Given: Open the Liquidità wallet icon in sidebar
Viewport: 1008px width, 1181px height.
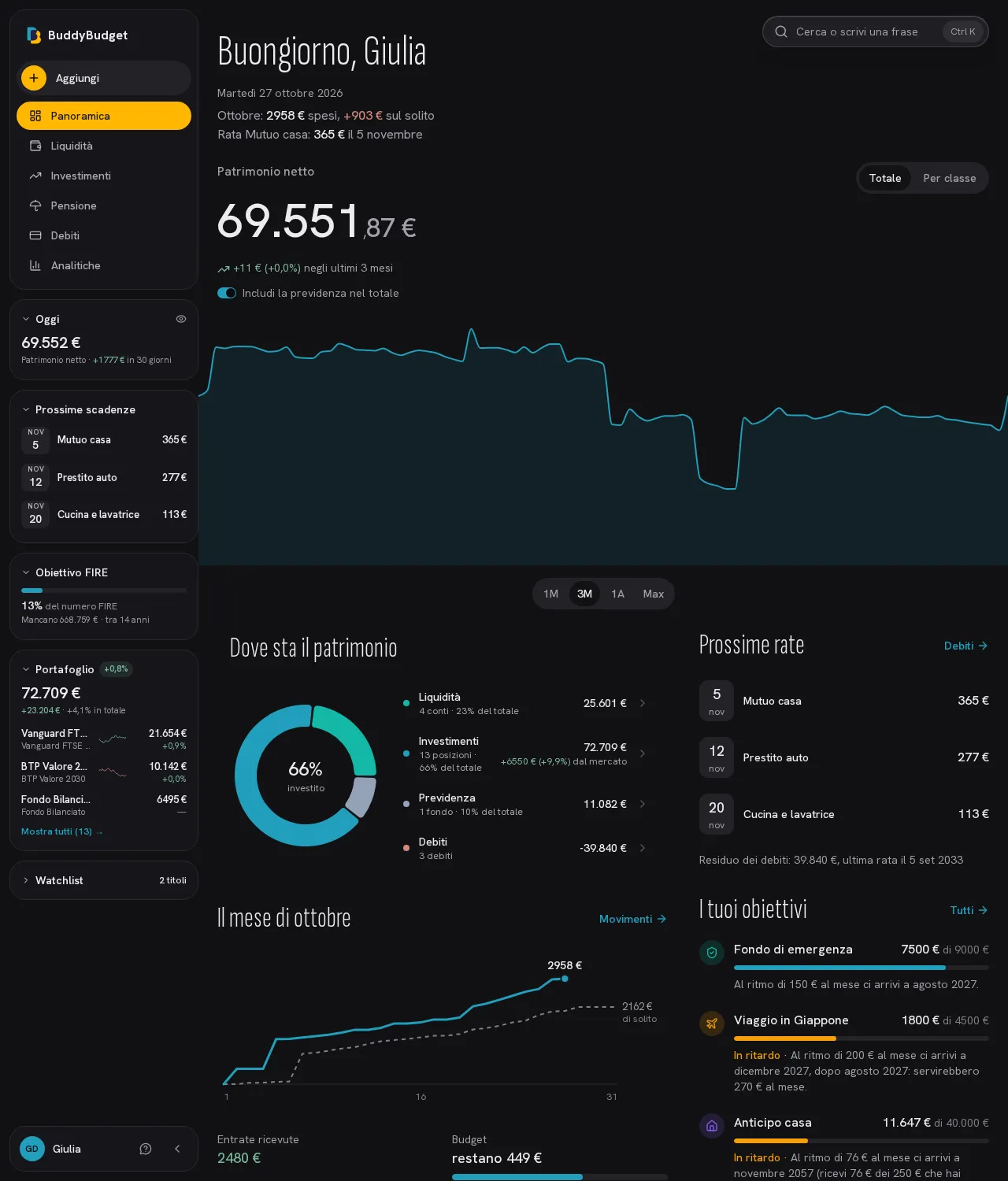Looking at the screenshot, I should click(35, 146).
